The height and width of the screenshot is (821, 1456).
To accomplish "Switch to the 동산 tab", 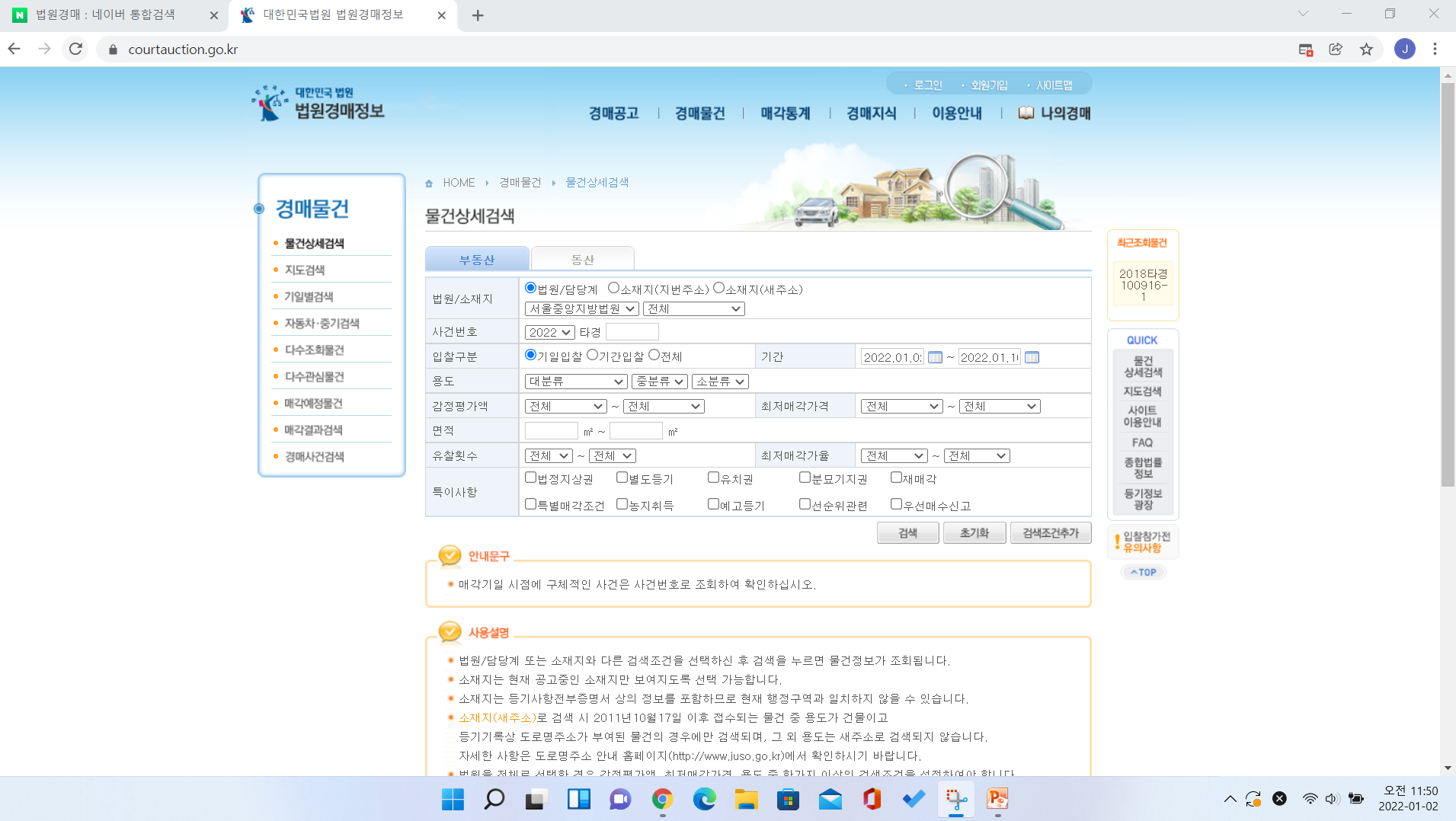I will [x=582, y=259].
